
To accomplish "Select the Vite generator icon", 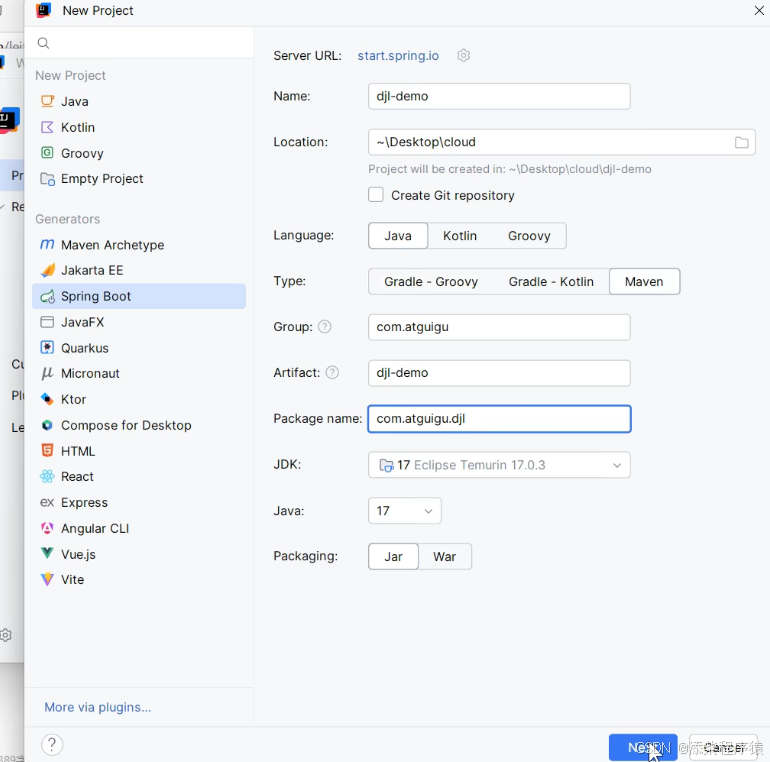I will (x=47, y=579).
